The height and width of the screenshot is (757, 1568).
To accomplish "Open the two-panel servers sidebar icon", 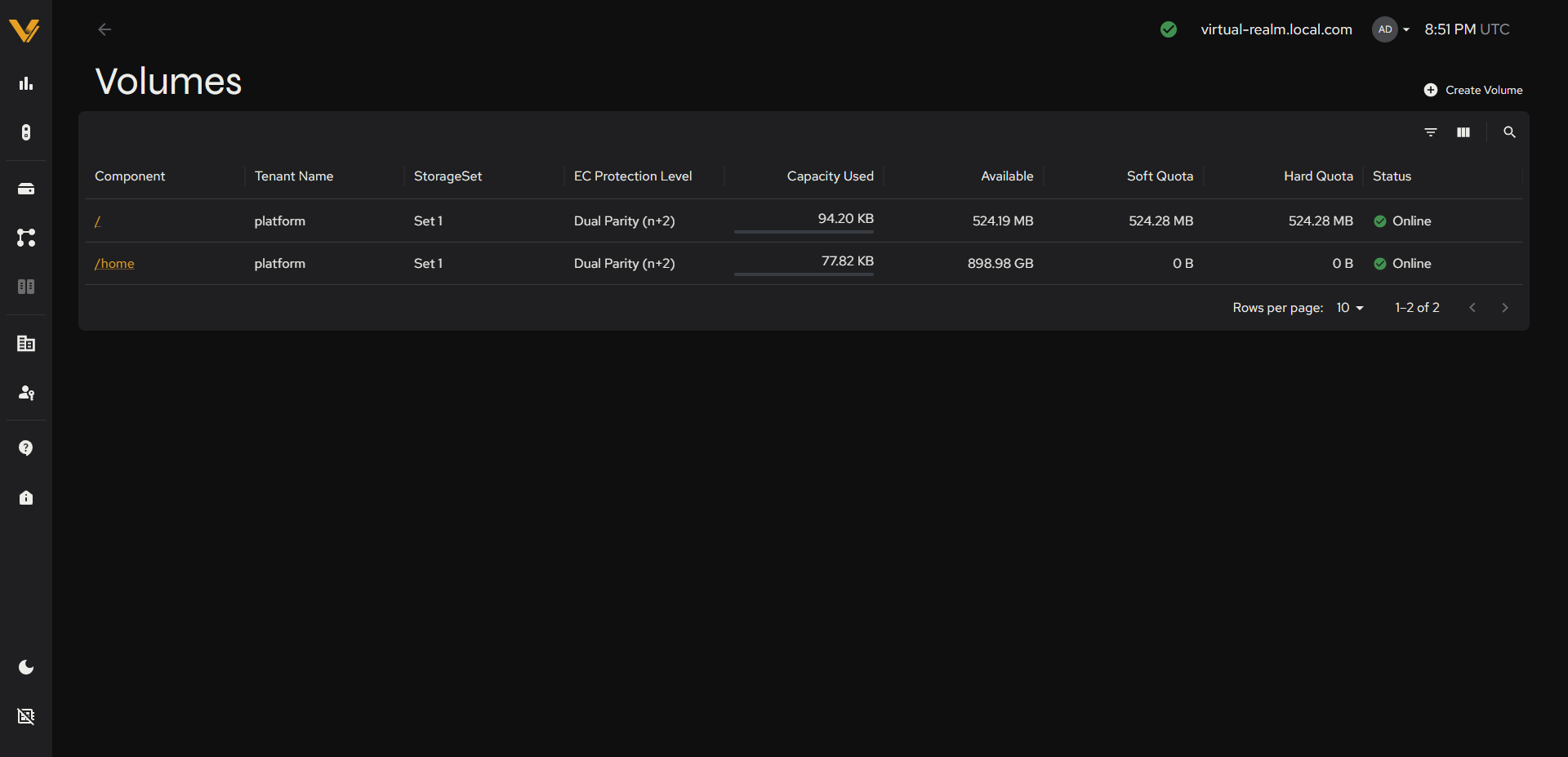I will click(26, 287).
